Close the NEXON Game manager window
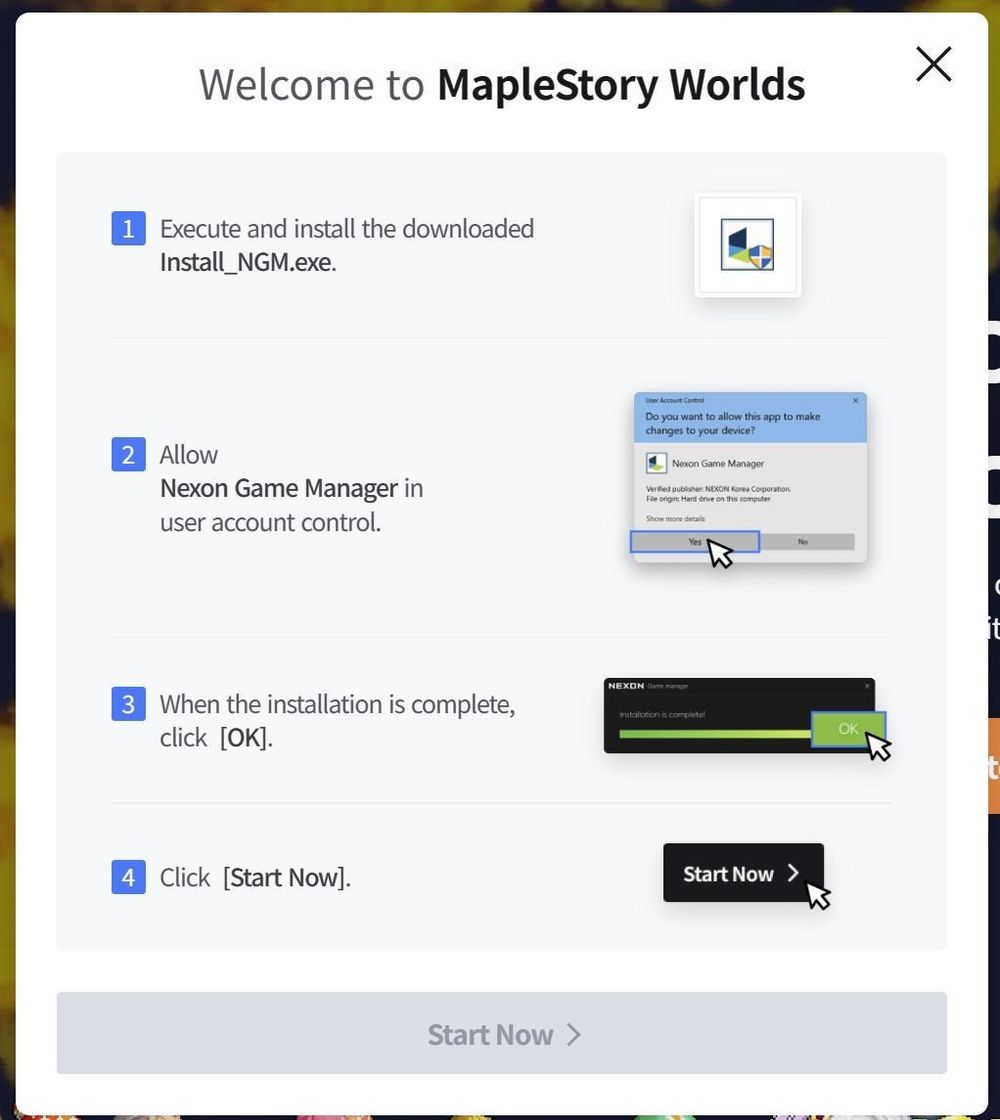The width and height of the screenshot is (1000, 1120). pyautogui.click(x=868, y=684)
